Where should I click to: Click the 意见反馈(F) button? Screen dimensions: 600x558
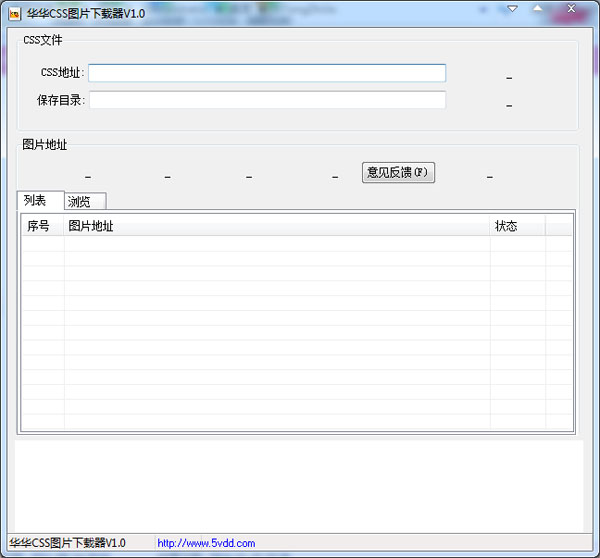coord(398,173)
